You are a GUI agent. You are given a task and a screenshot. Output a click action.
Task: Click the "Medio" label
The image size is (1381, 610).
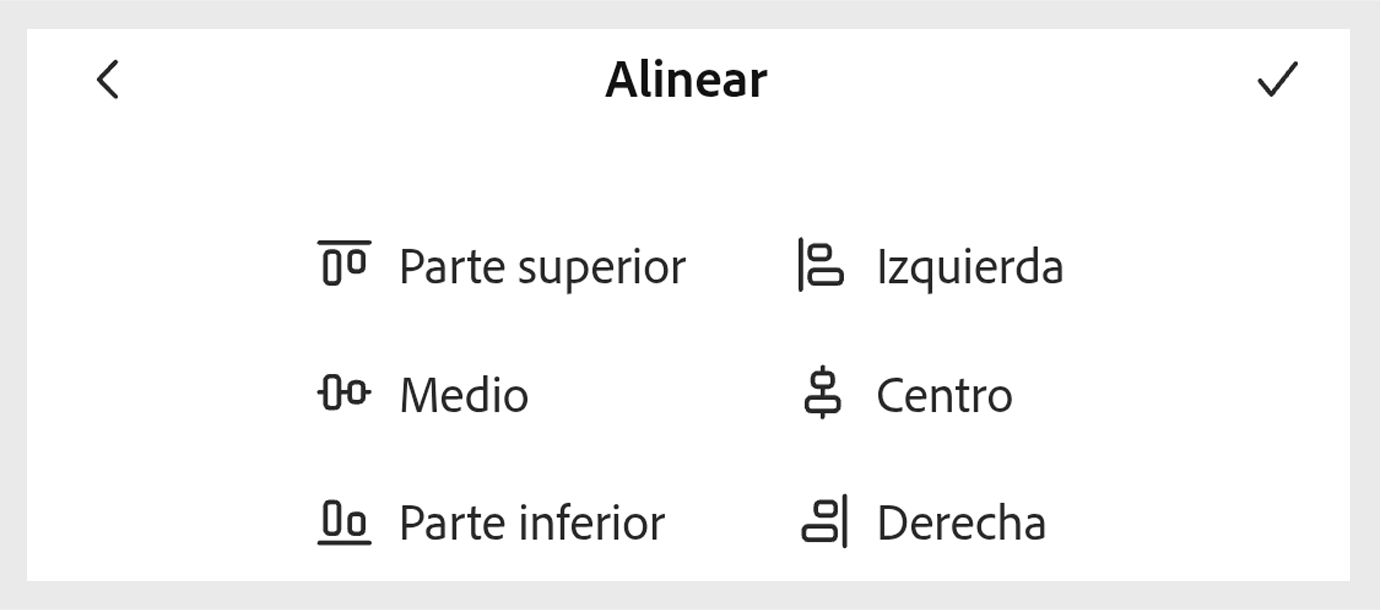click(463, 394)
